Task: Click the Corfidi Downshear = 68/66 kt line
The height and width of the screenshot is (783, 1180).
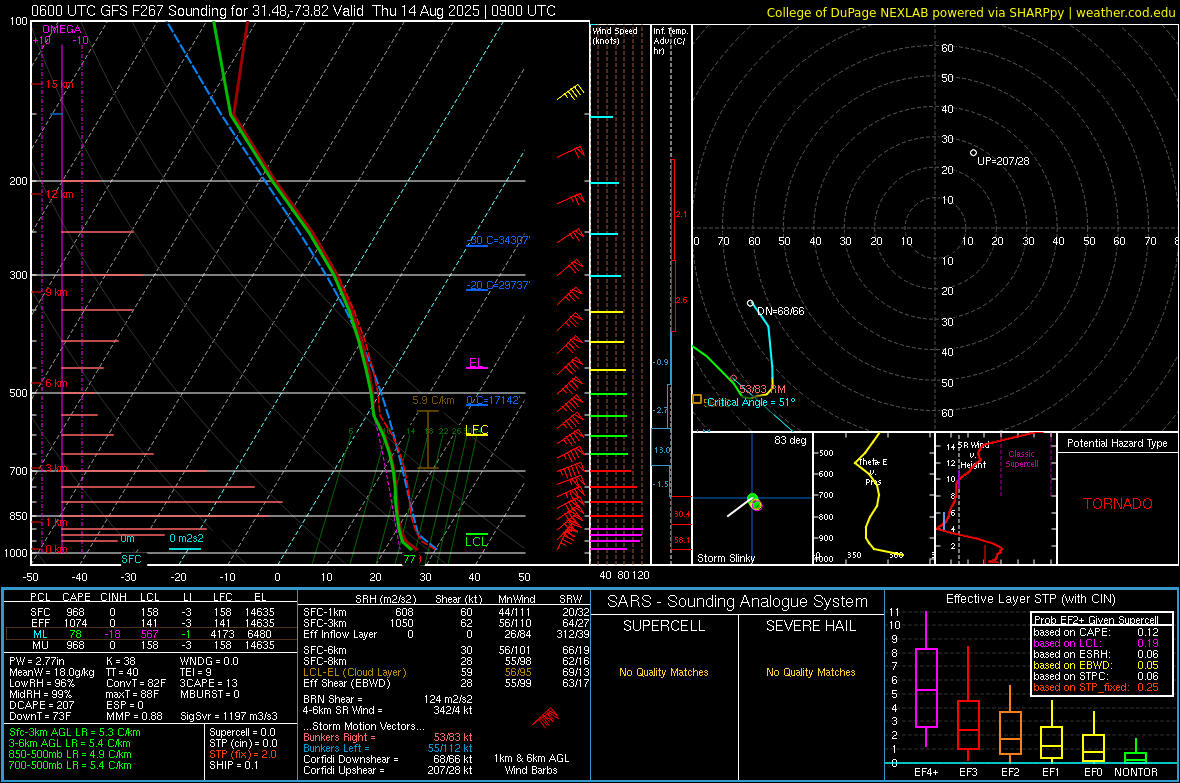Action: coord(388,759)
